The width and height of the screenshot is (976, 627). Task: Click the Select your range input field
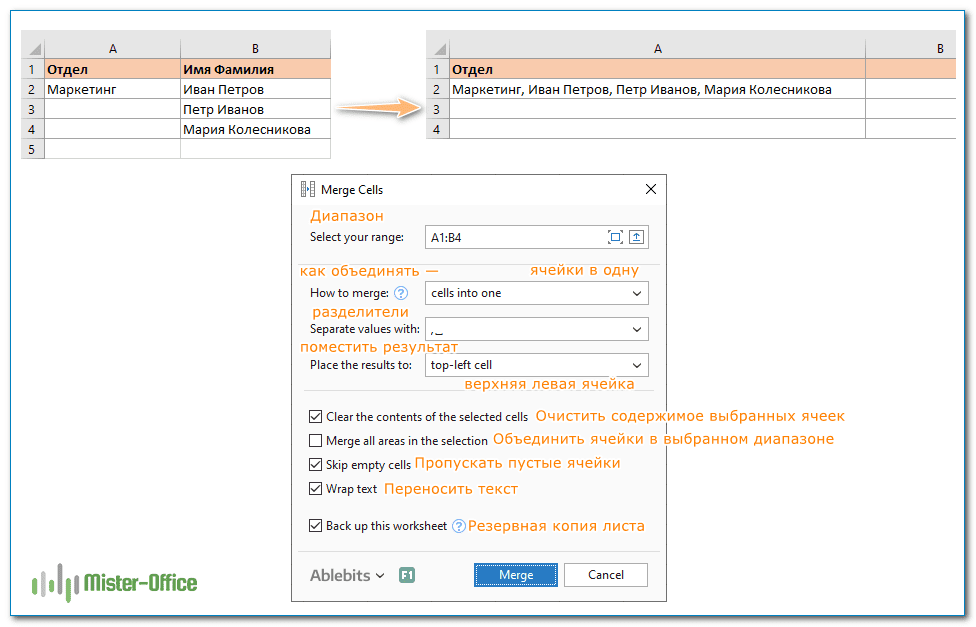pos(515,237)
